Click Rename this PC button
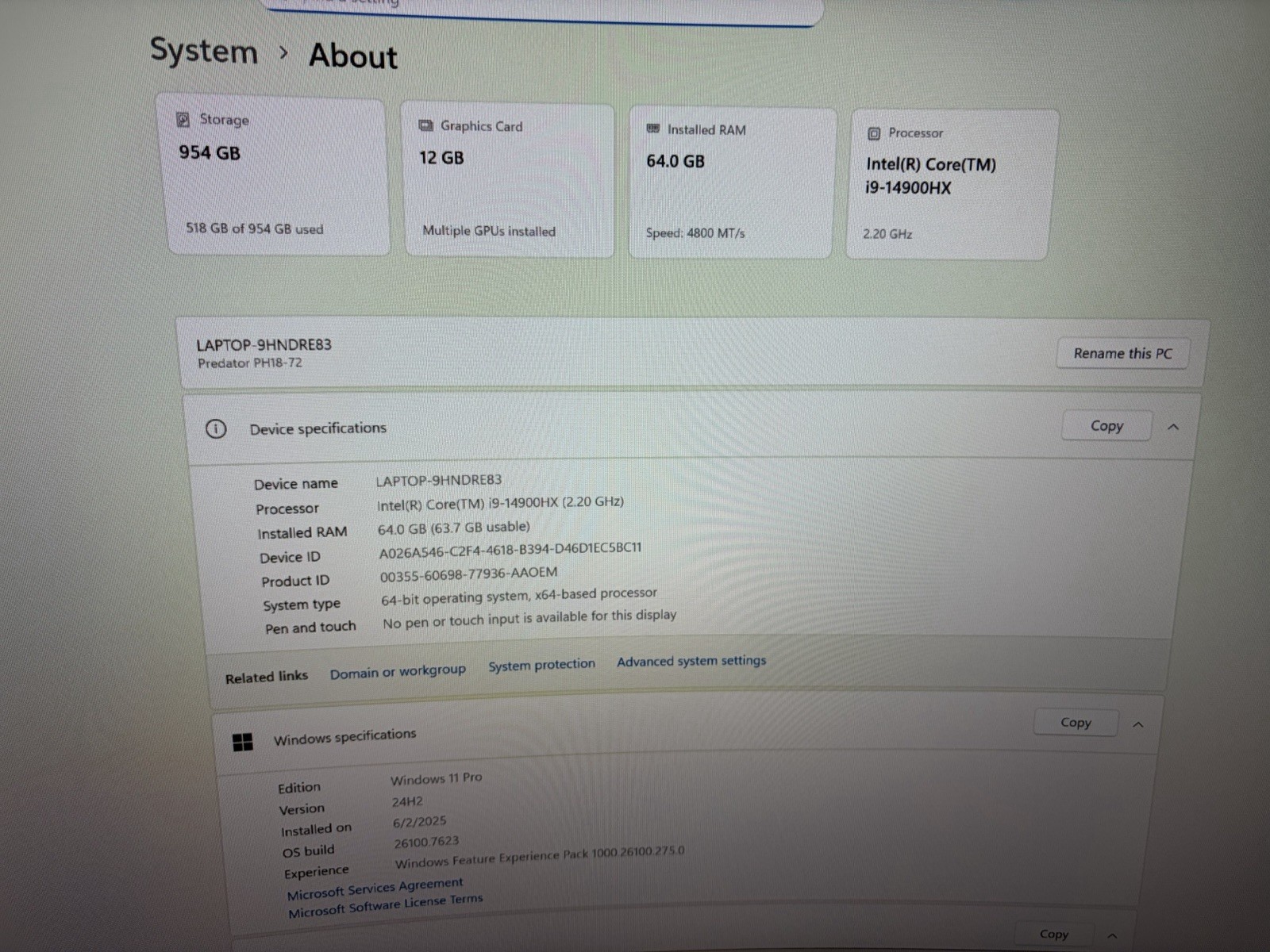This screenshot has width=1270, height=952. (1122, 354)
